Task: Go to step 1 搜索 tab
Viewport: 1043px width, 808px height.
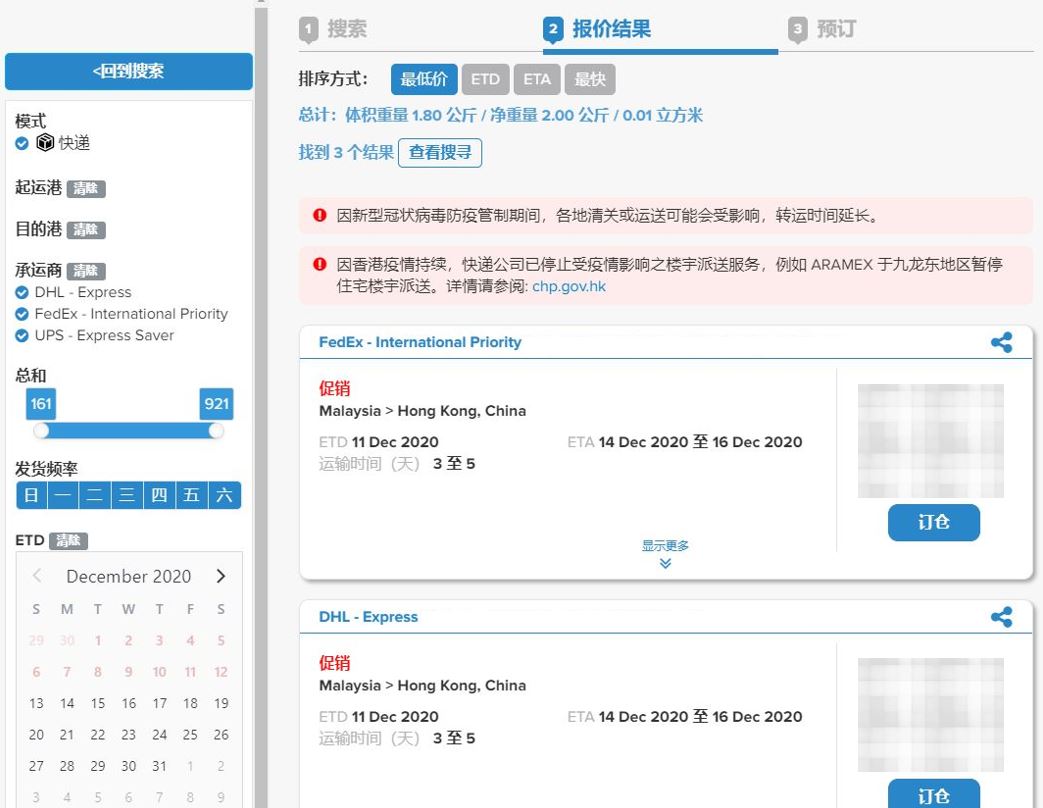Action: (x=333, y=29)
